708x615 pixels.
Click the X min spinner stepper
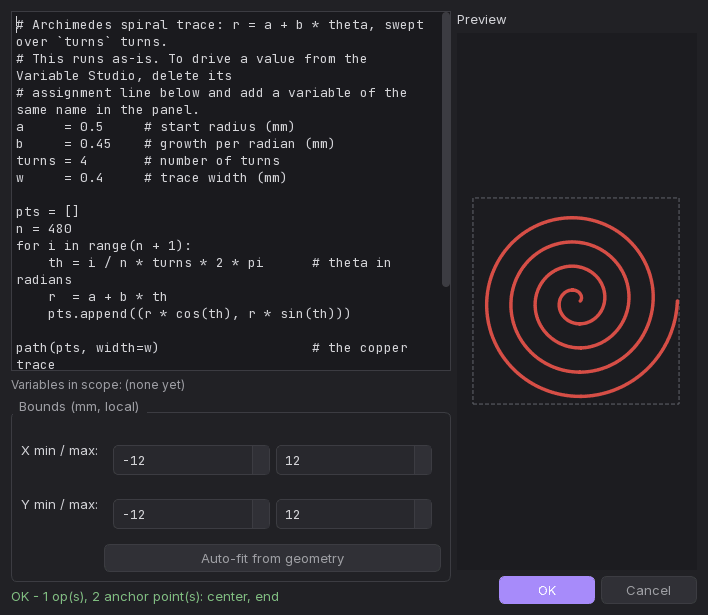coord(261,460)
